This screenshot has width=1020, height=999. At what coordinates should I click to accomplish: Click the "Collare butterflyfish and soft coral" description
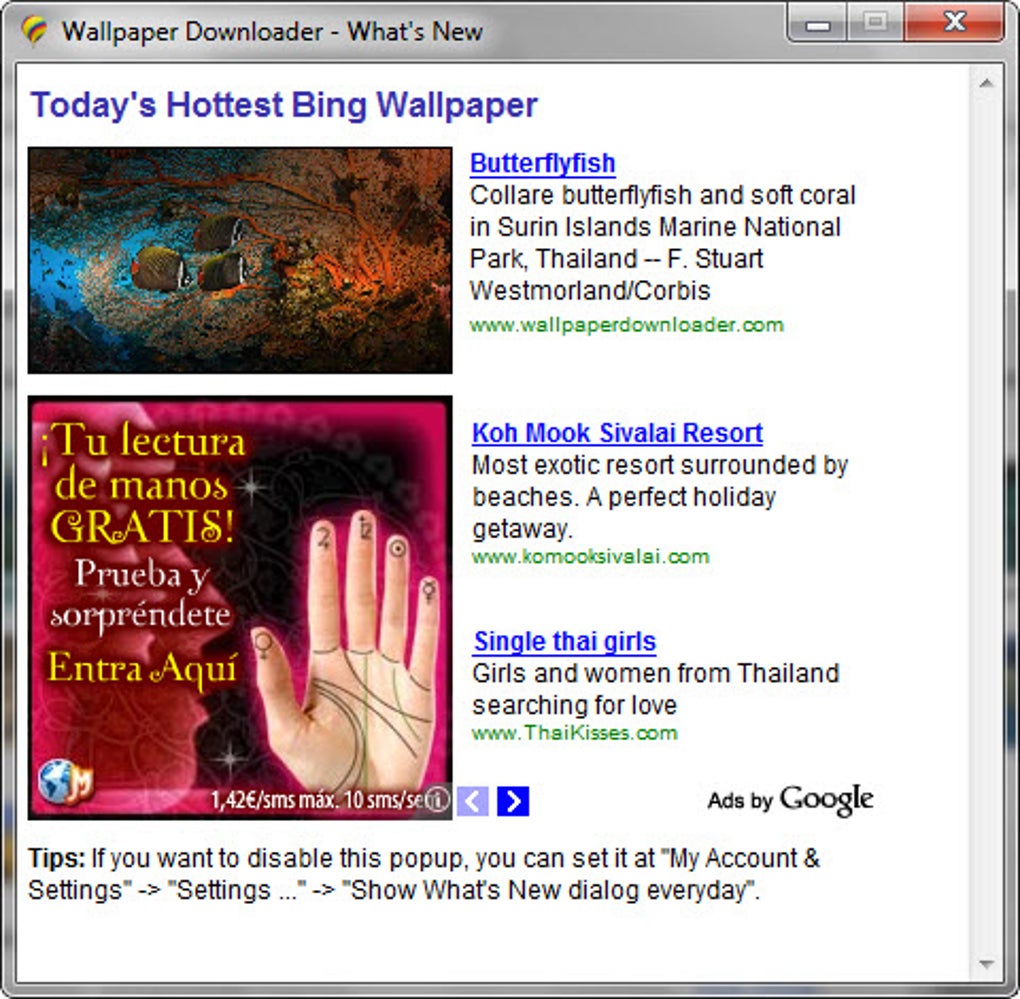tap(663, 195)
